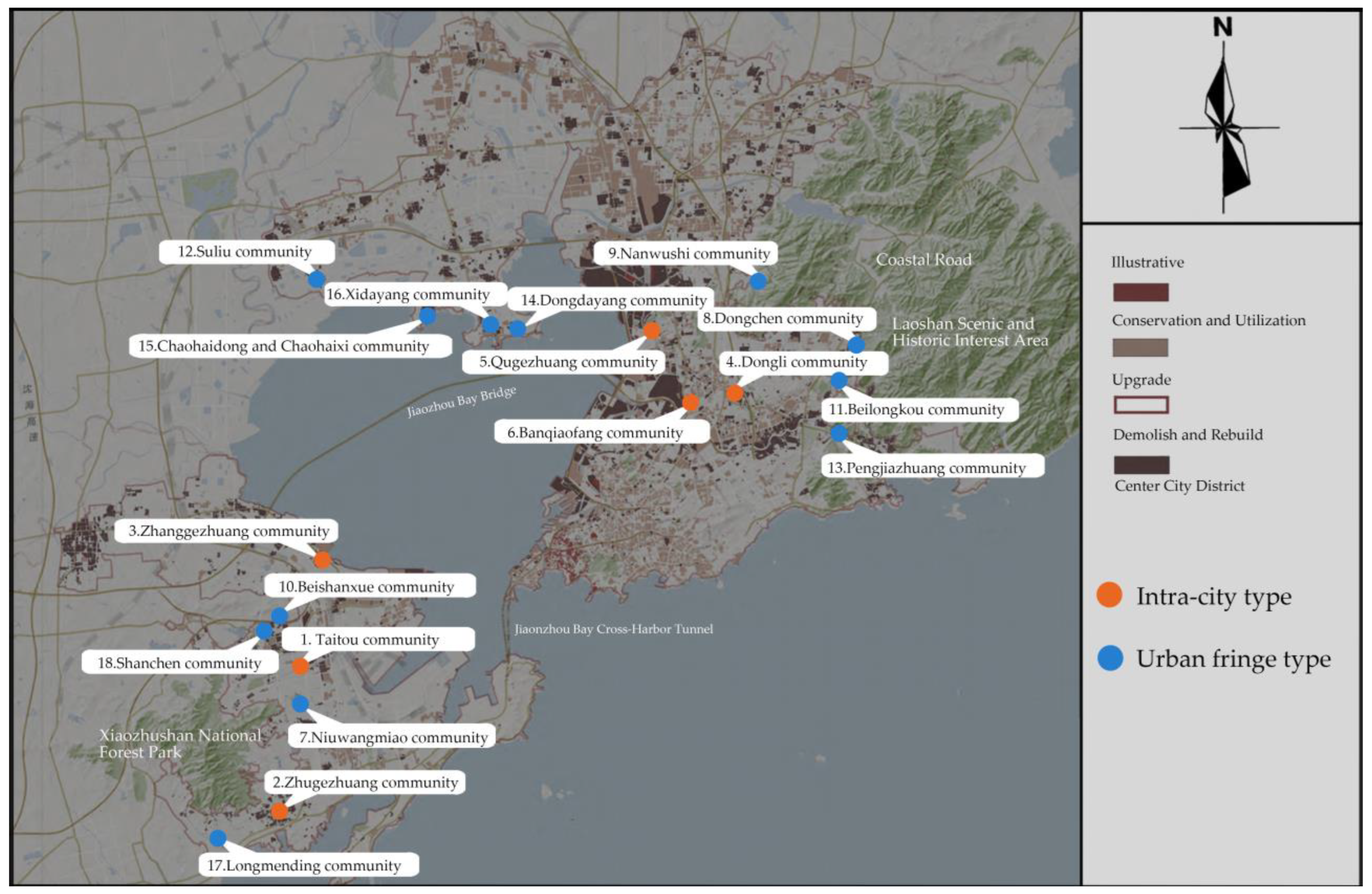
Task: Click the blue Pengjiazhuang community marker
Action: [x=839, y=433]
